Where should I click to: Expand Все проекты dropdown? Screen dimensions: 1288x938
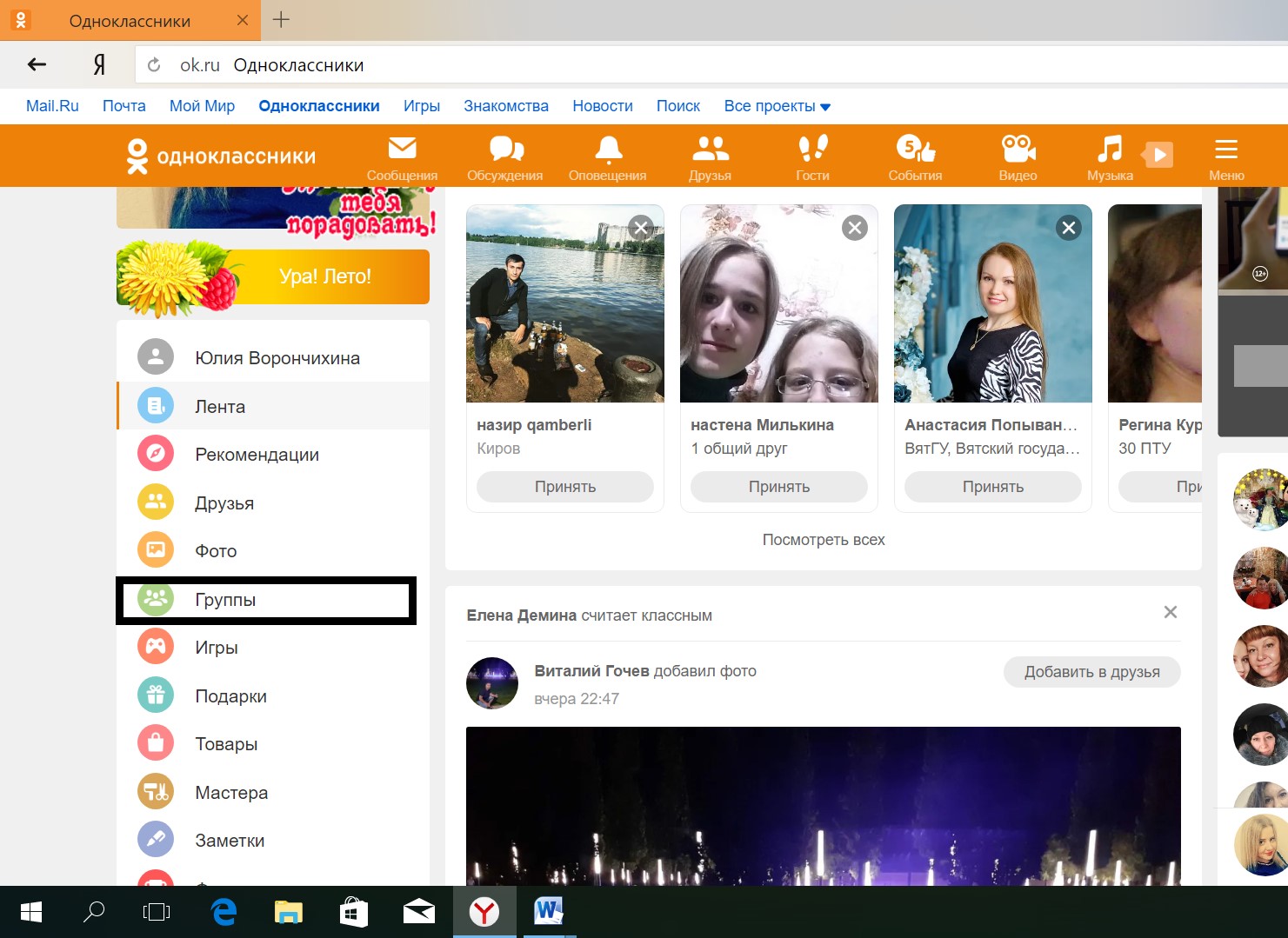pyautogui.click(x=777, y=106)
